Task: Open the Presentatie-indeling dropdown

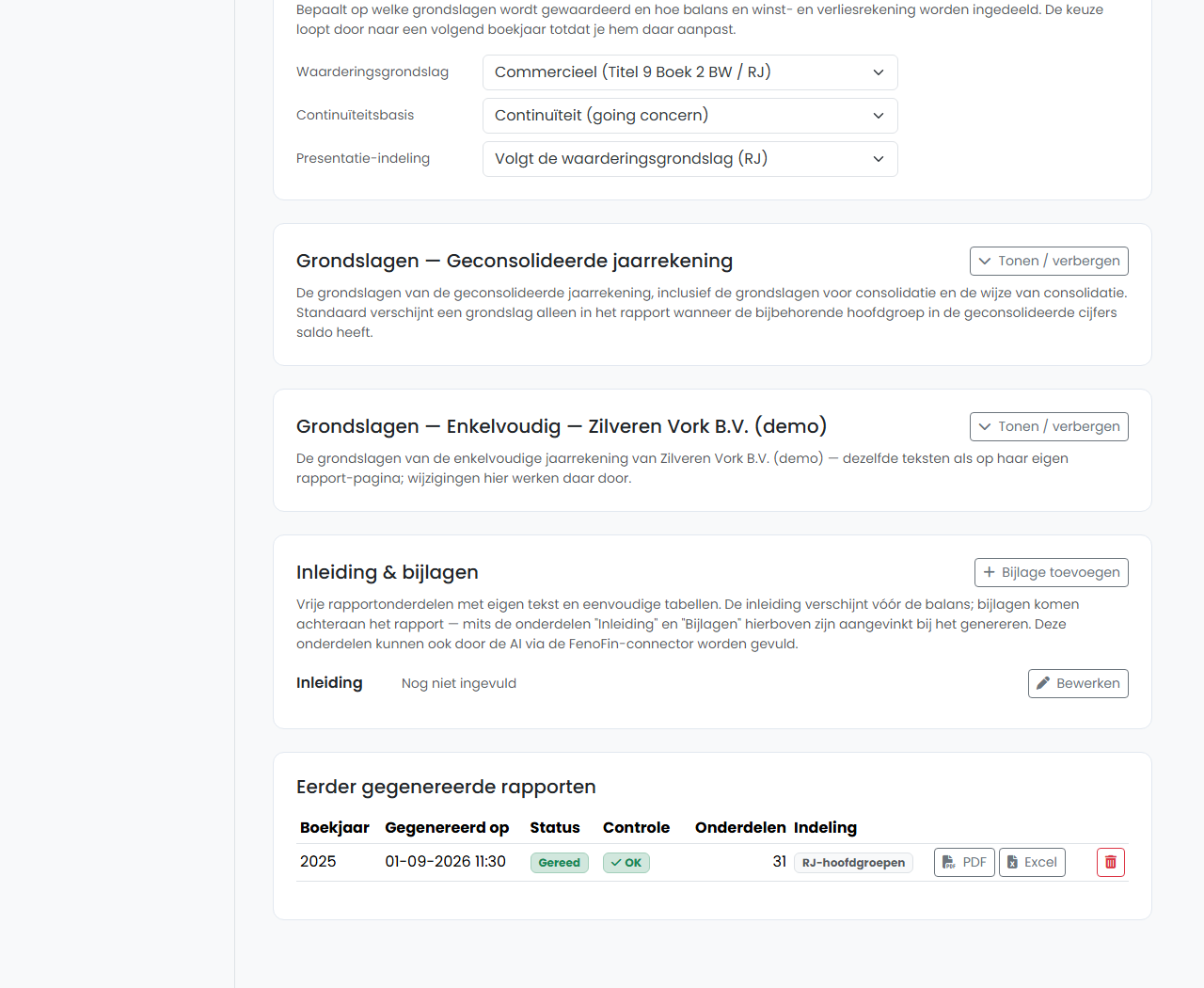Action: pyautogui.click(x=690, y=159)
